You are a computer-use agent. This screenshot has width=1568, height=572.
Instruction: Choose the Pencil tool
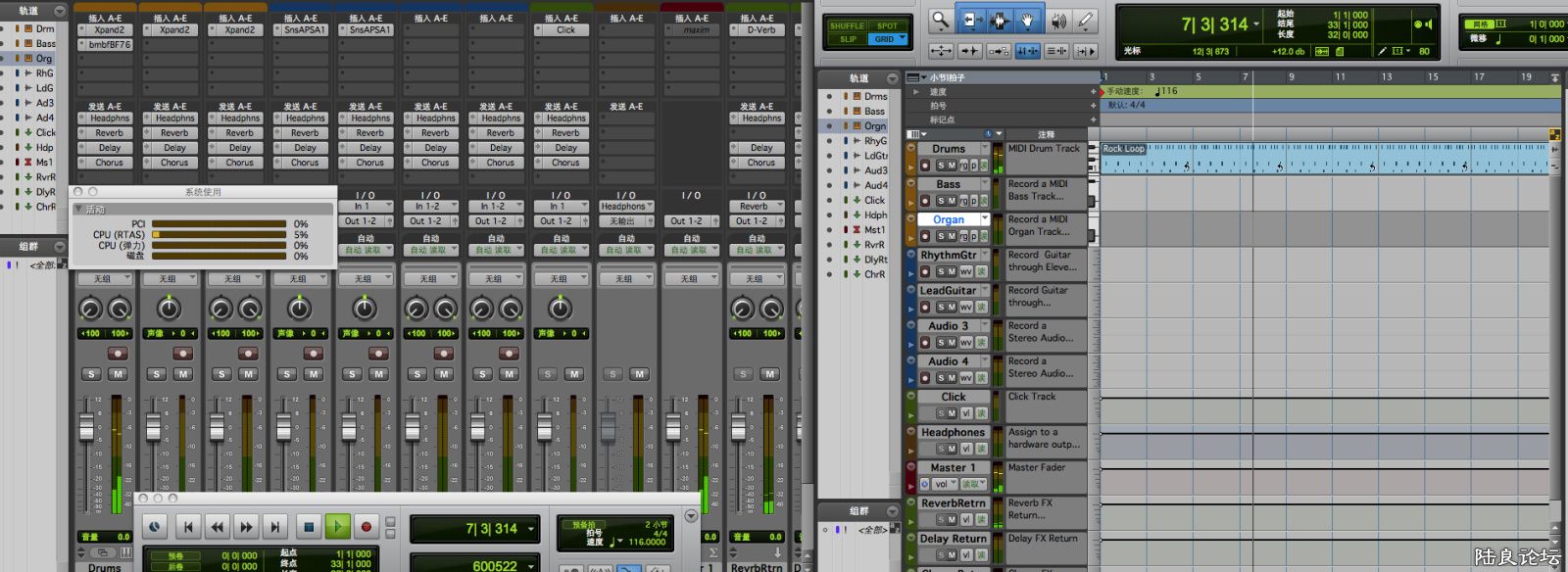click(1085, 21)
